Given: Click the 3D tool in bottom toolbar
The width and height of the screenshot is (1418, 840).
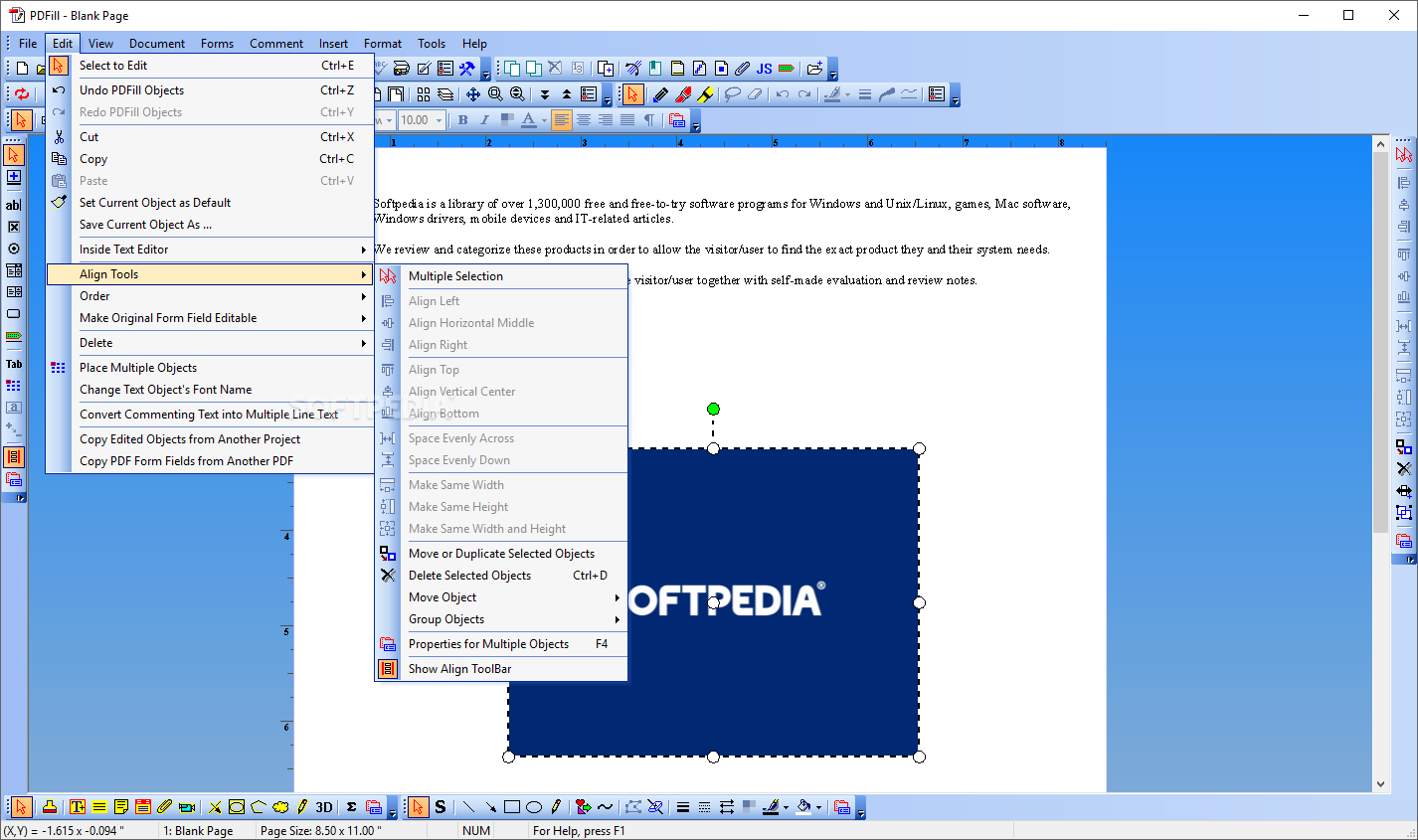Looking at the screenshot, I should pos(324,807).
